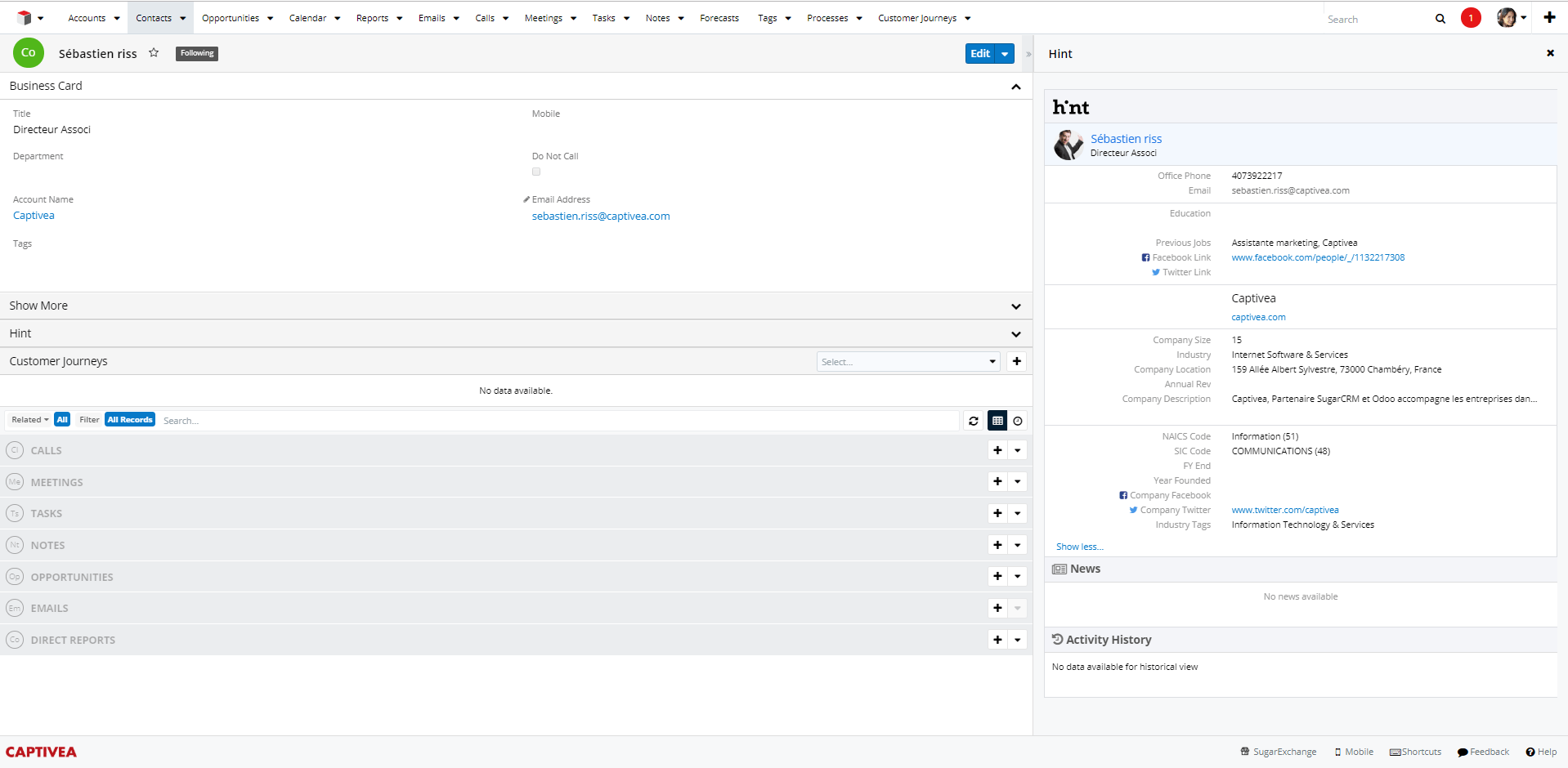Open the Edit dropdown arrow
Viewport: 1568px width, 768px height.
(x=1004, y=53)
